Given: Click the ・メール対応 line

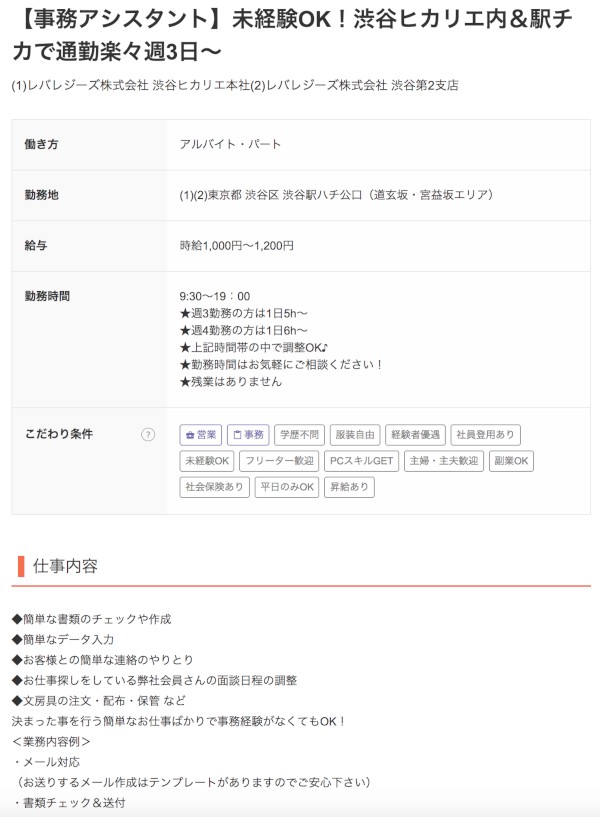Looking at the screenshot, I should (46, 762).
